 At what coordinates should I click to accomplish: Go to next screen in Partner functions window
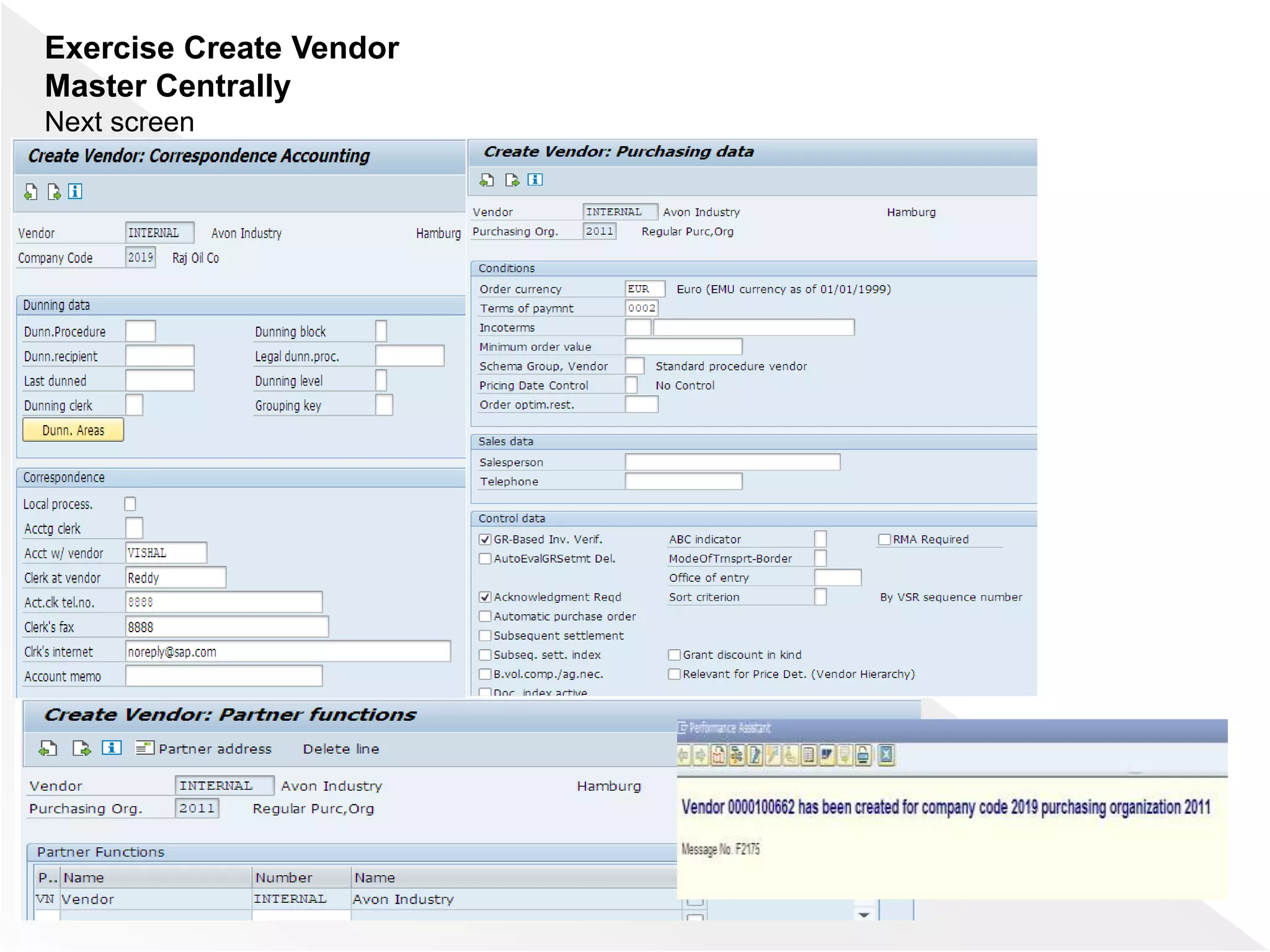(x=81, y=749)
